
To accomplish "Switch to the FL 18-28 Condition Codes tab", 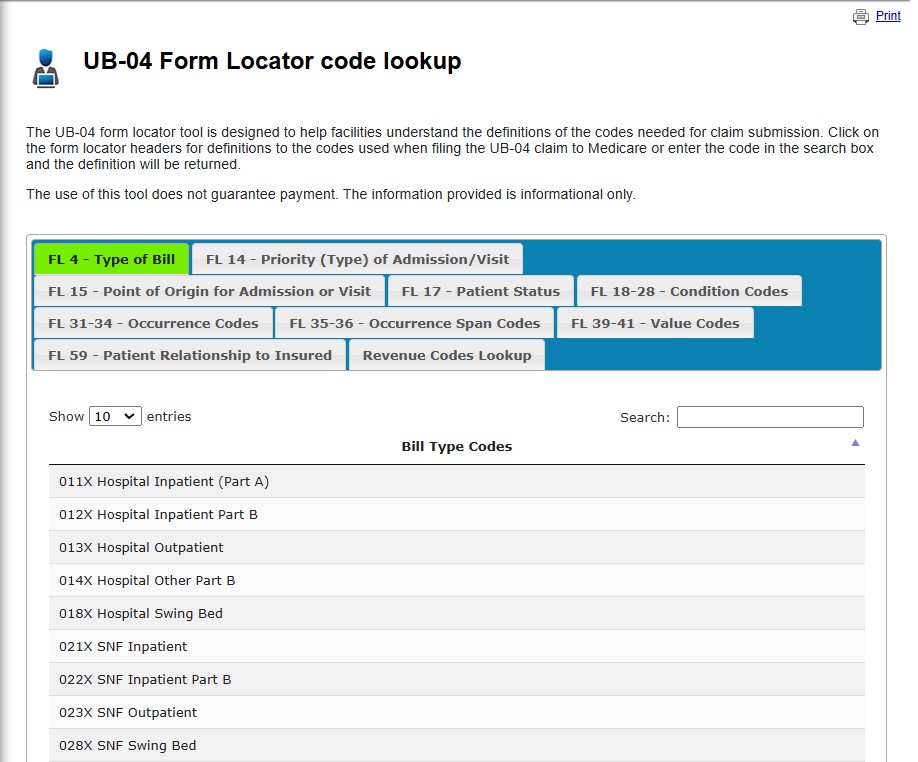I will (688, 290).
